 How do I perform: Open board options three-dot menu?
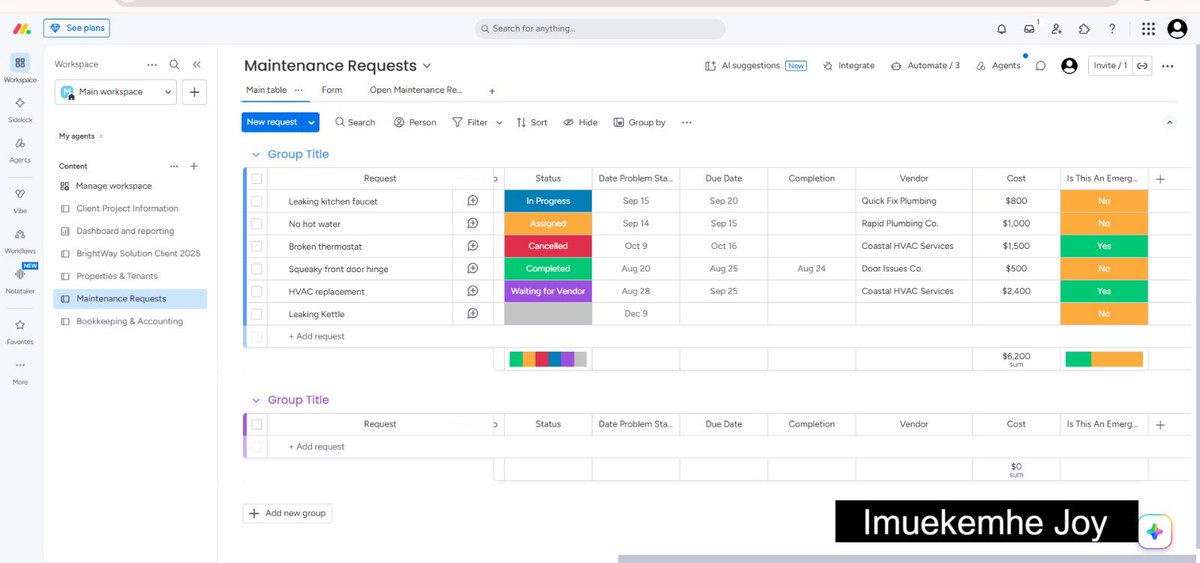coord(1167,66)
